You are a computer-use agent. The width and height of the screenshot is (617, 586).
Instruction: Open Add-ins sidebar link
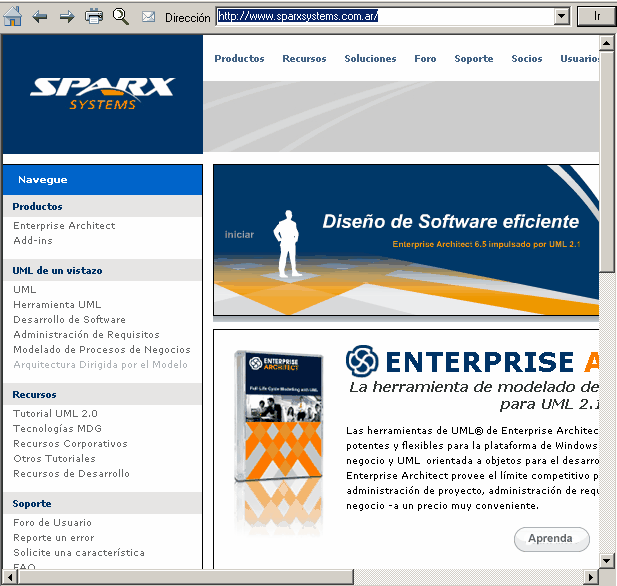point(33,240)
